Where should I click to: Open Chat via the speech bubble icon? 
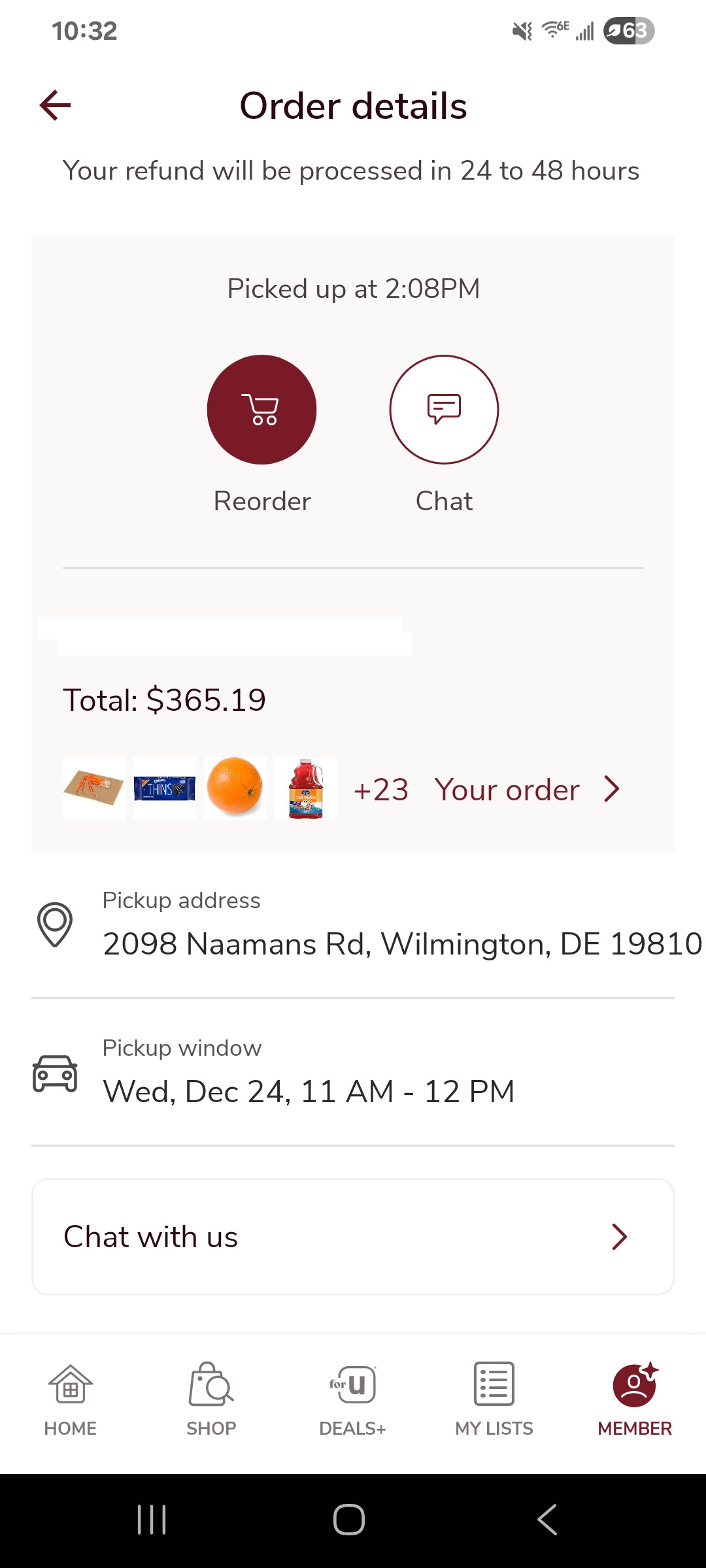(x=444, y=410)
